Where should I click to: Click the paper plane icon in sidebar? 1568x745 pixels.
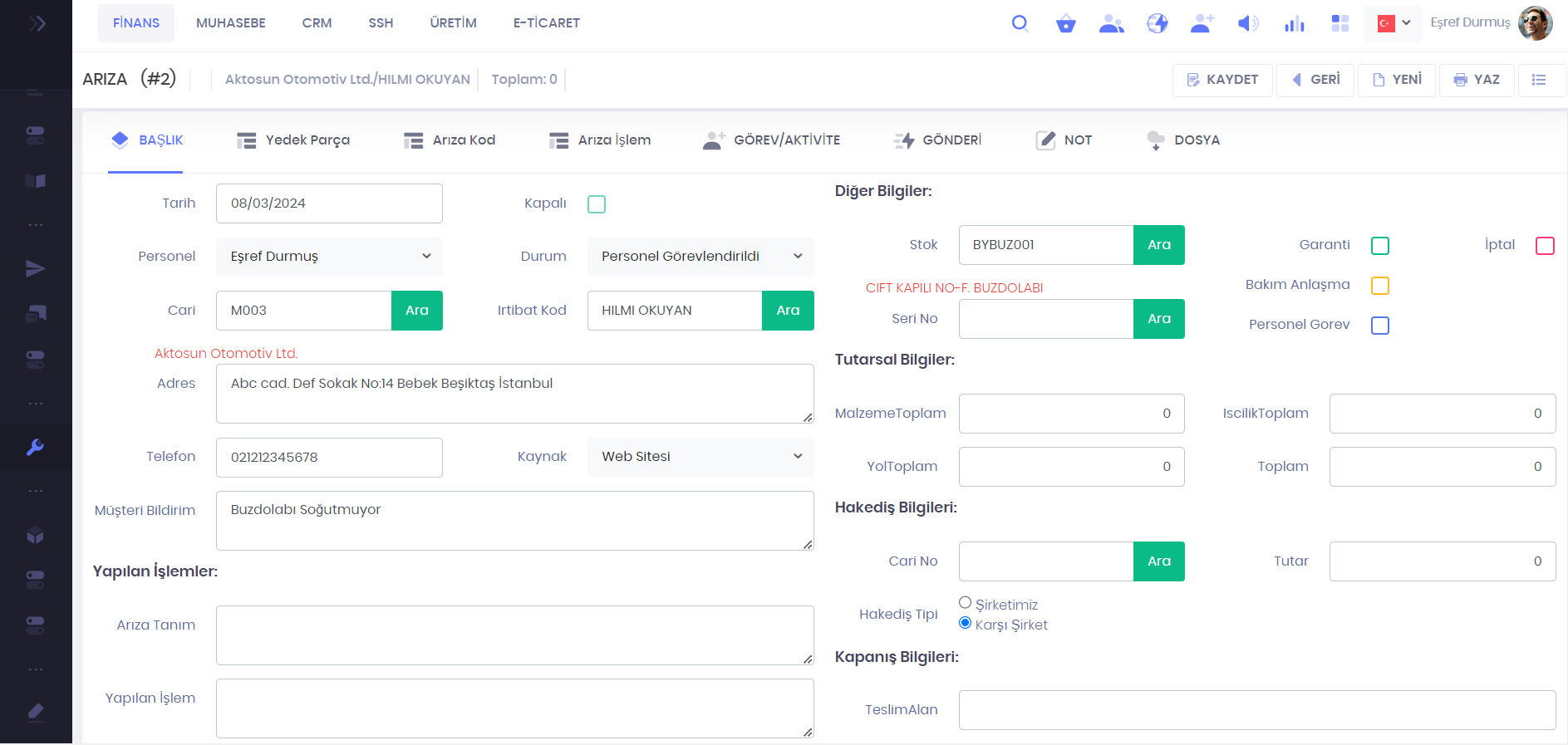(x=35, y=268)
